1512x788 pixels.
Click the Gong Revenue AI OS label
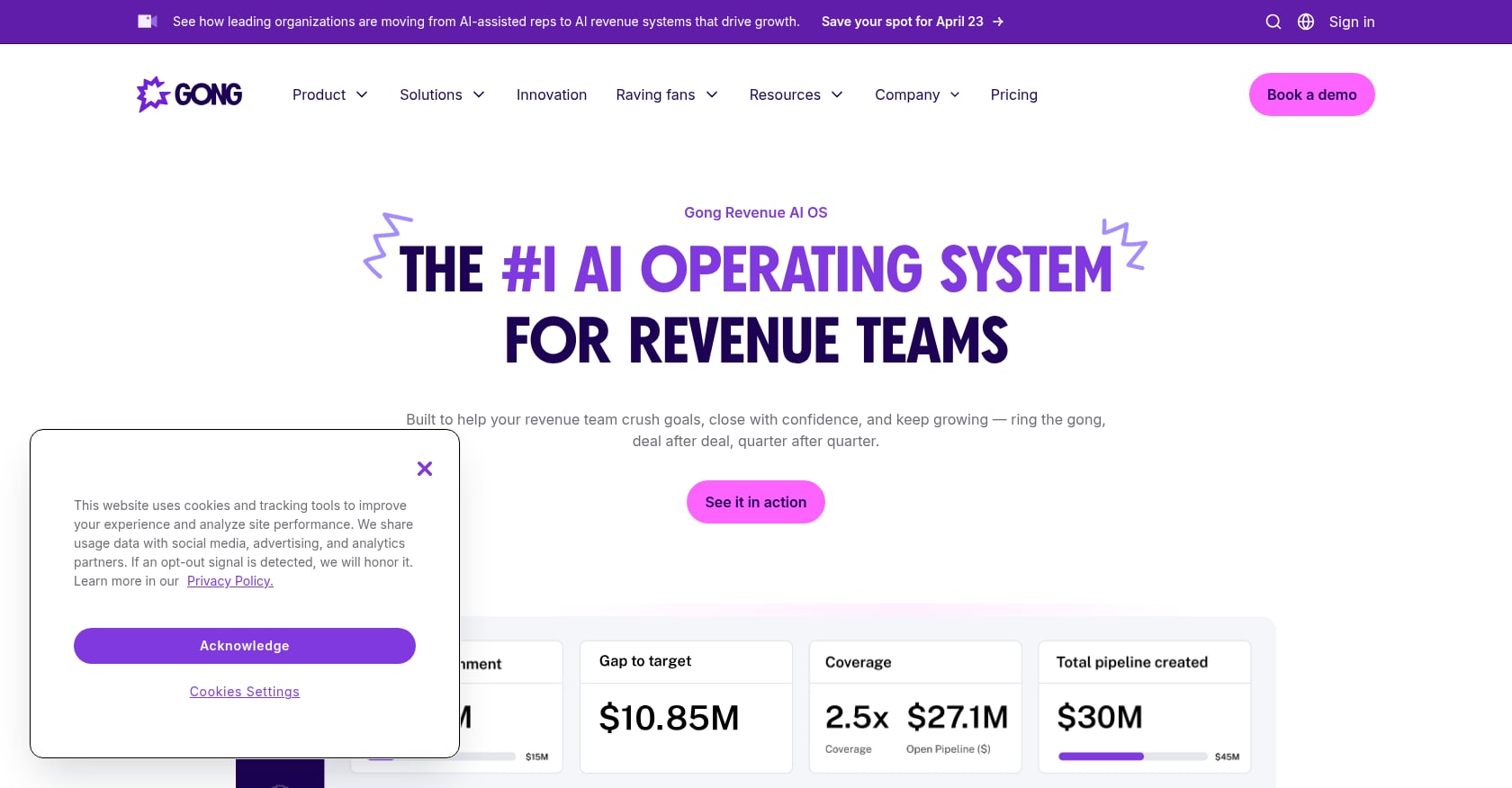coord(756,212)
